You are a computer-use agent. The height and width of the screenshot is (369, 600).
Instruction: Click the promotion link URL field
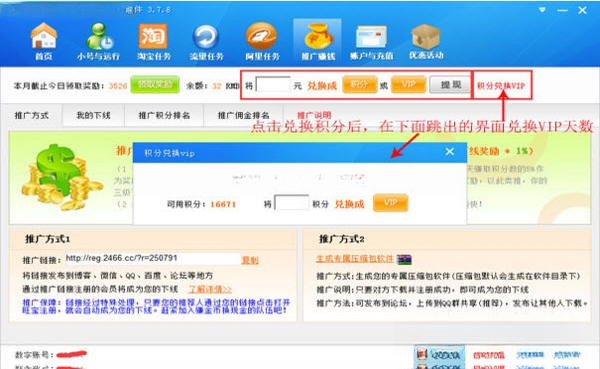(x=152, y=258)
